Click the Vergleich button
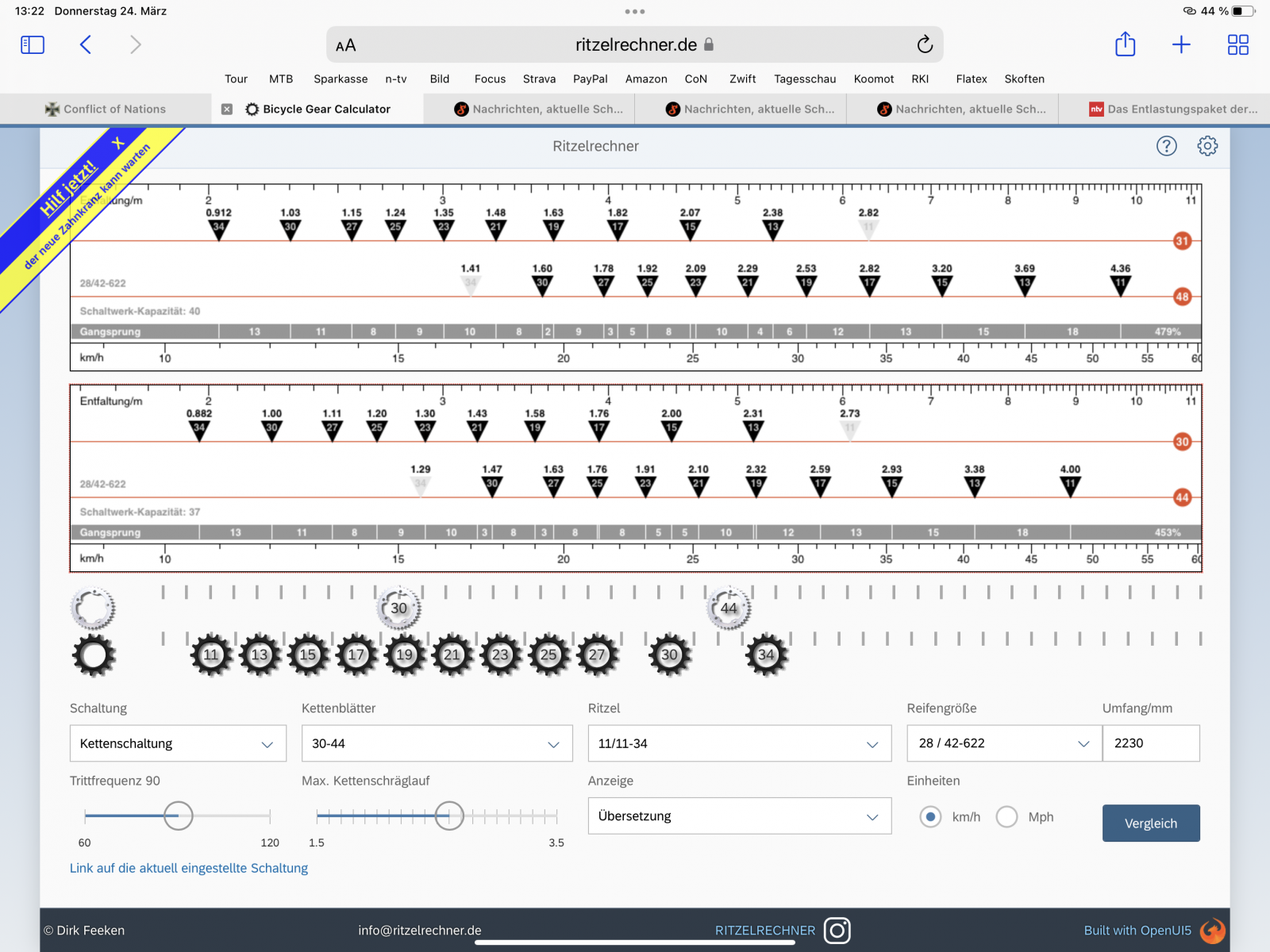1270x952 pixels. tap(1151, 823)
